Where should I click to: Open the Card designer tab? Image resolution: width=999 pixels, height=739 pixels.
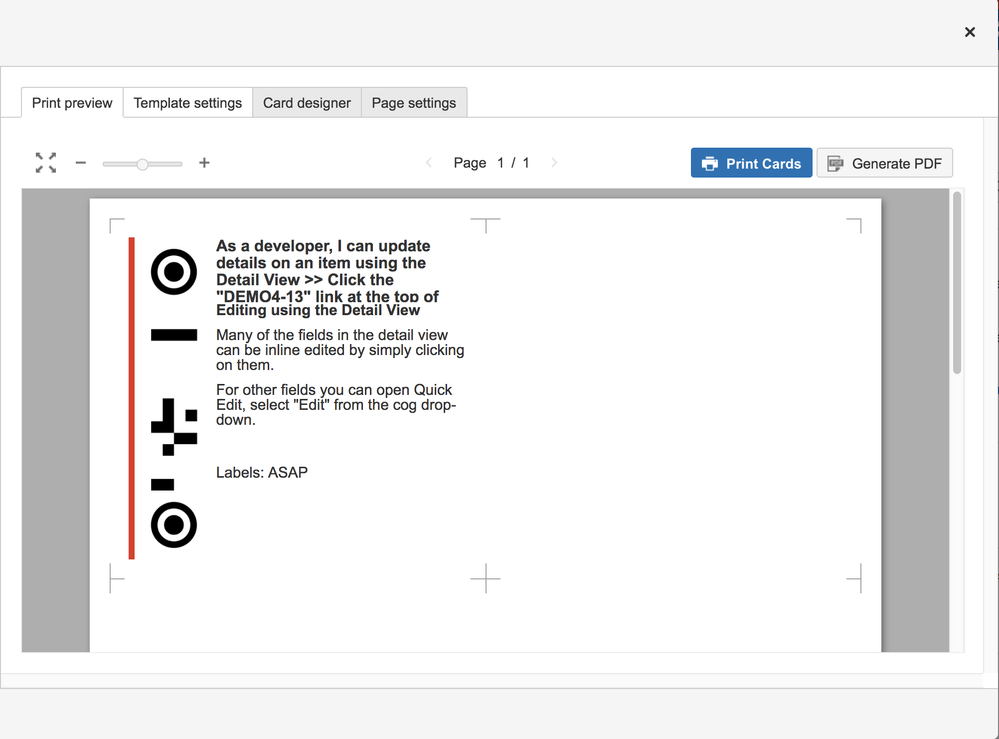click(306, 103)
